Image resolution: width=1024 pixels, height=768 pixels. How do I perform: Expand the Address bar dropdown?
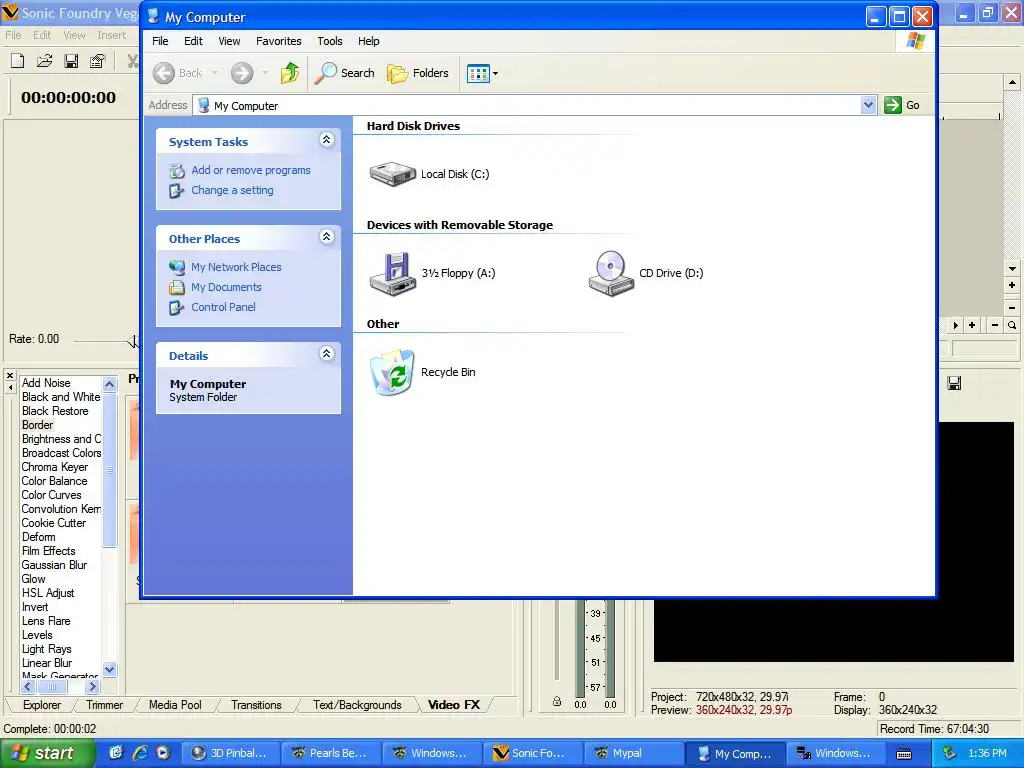pyautogui.click(x=868, y=105)
